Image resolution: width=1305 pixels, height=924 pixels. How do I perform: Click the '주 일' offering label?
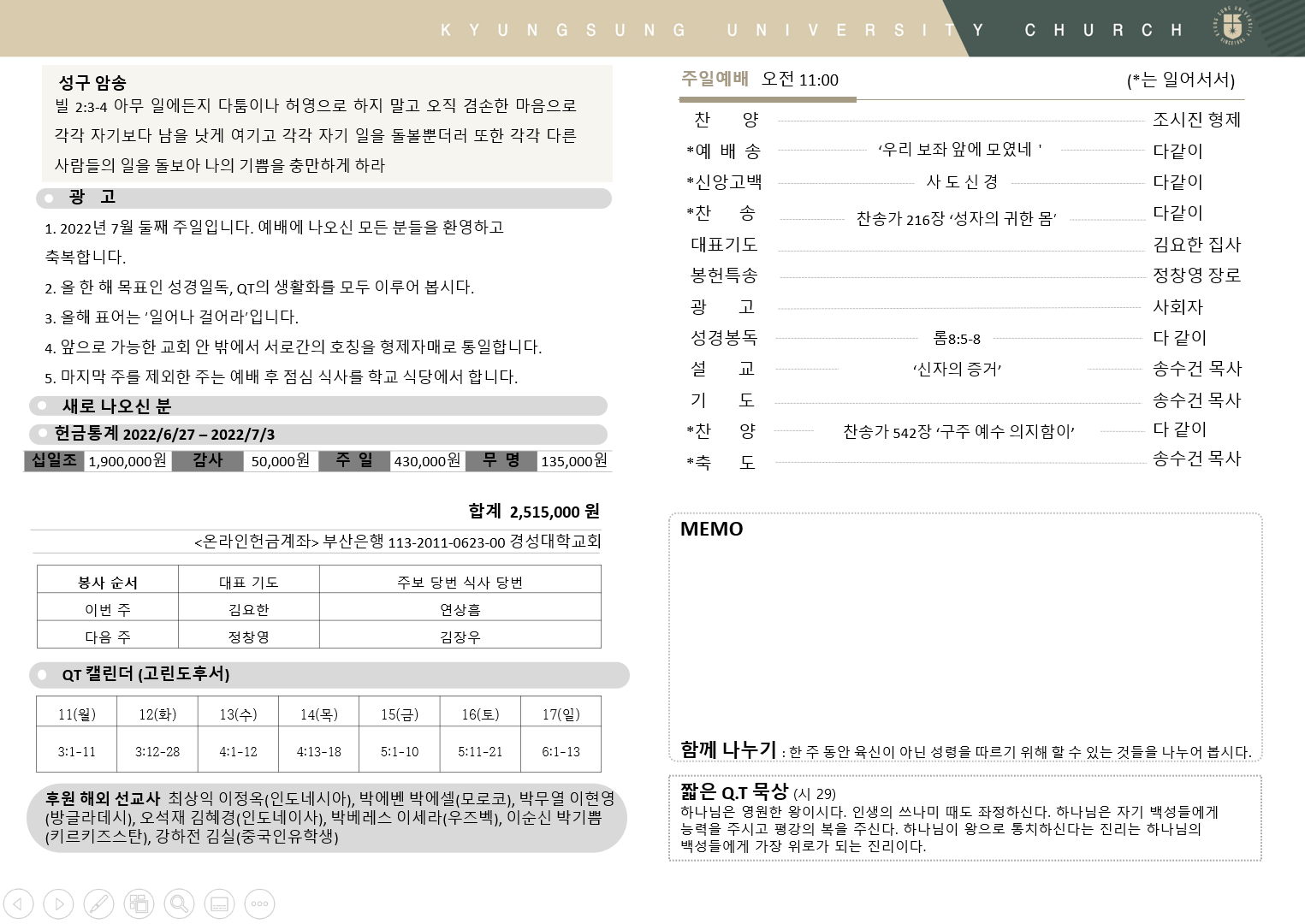354,461
